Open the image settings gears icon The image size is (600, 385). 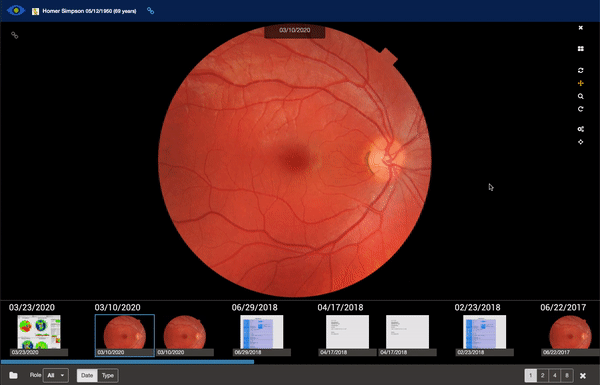[x=580, y=129]
